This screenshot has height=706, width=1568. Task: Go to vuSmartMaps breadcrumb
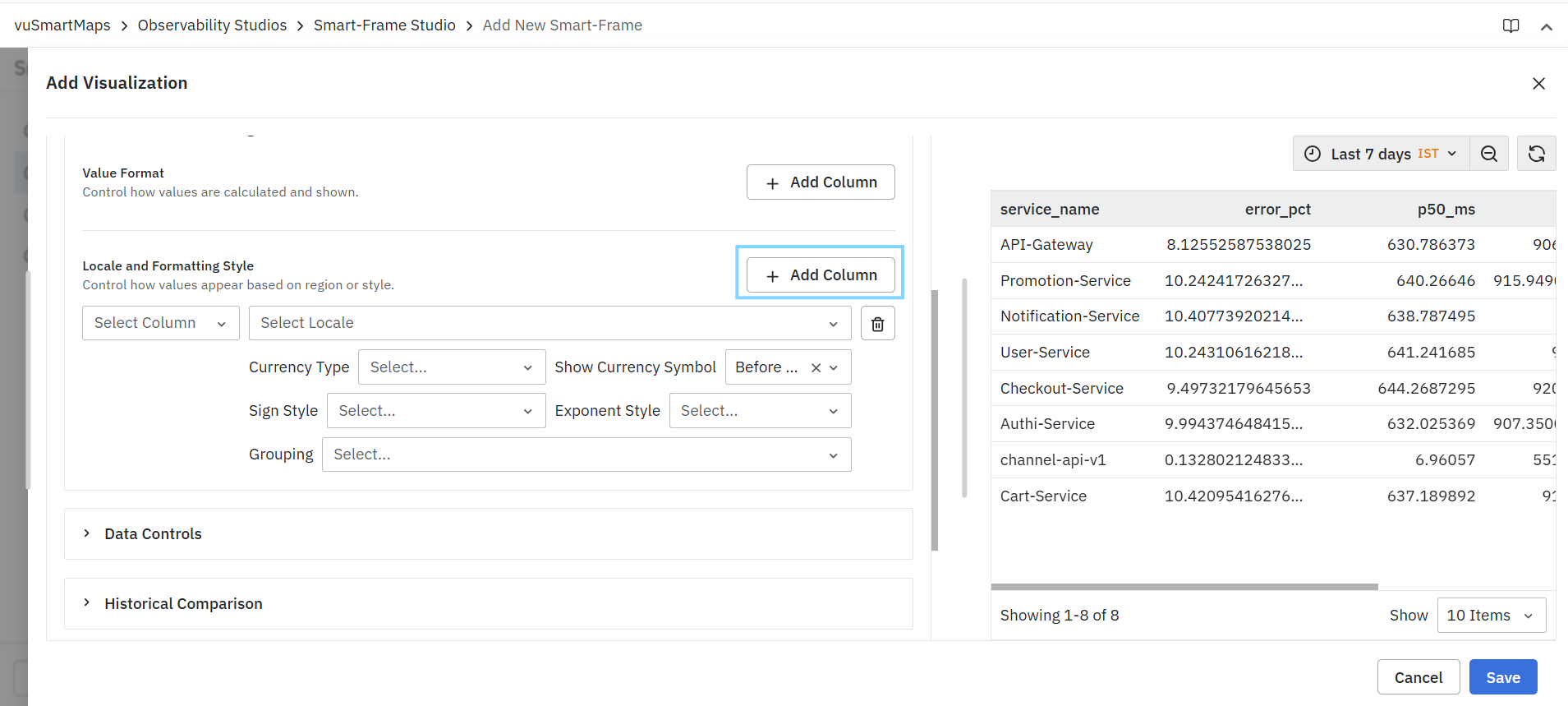pyautogui.click(x=62, y=25)
